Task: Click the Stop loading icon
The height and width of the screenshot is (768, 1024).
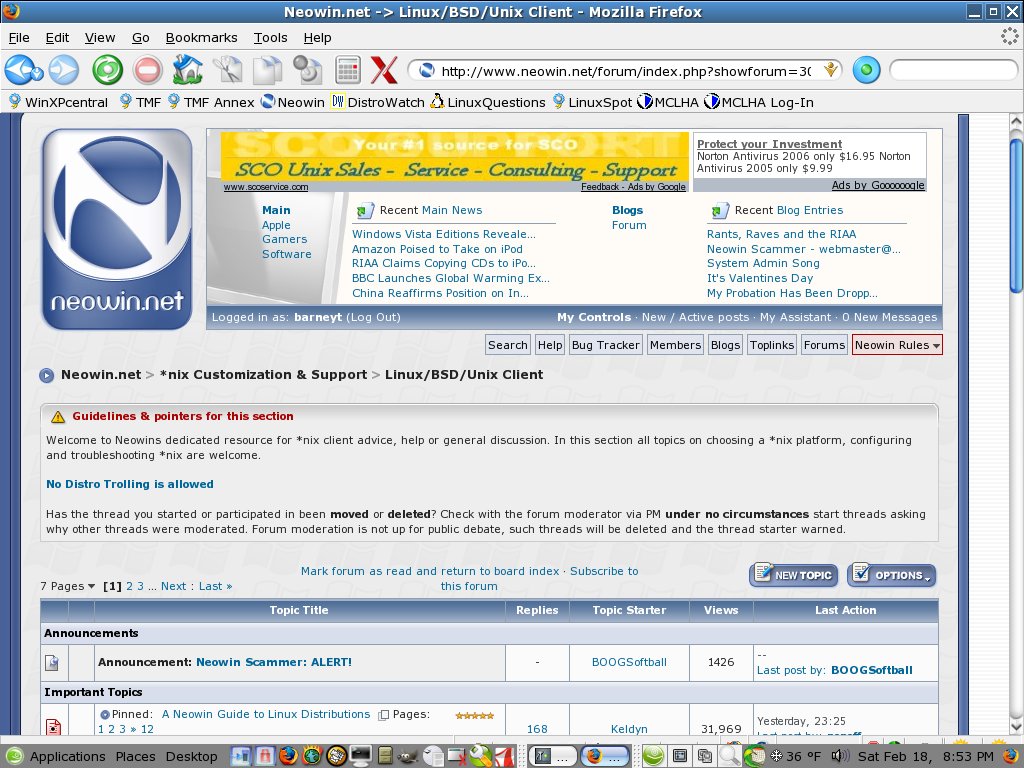Action: [148, 70]
